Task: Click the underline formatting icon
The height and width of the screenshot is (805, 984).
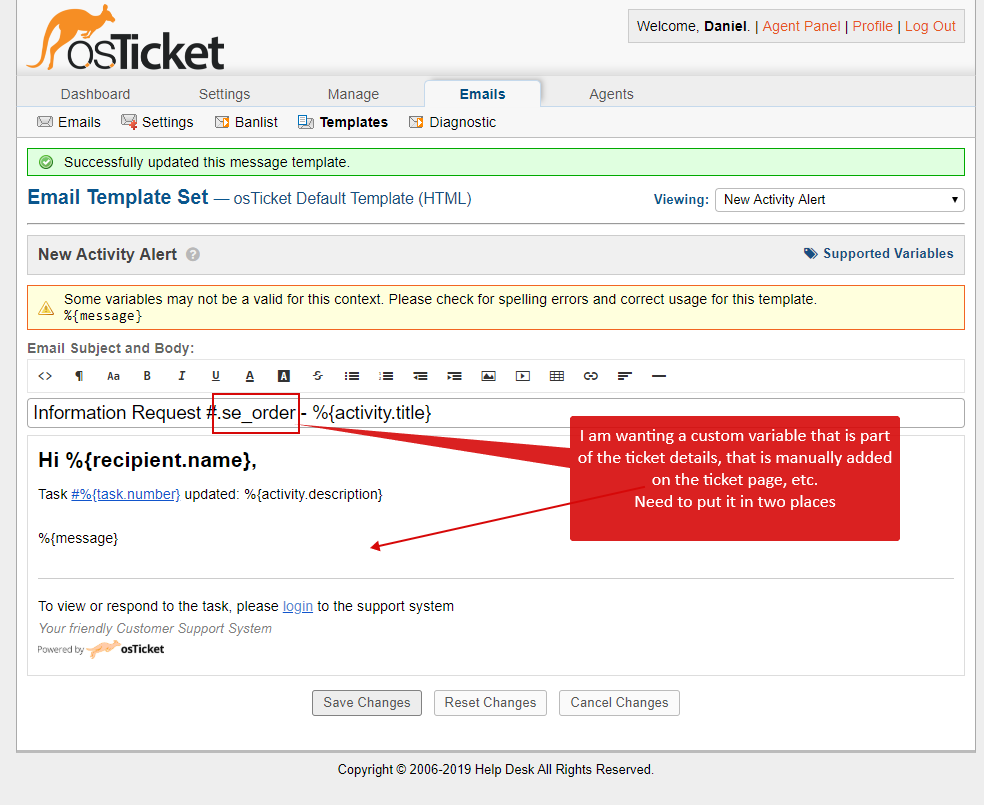Action: 215,376
